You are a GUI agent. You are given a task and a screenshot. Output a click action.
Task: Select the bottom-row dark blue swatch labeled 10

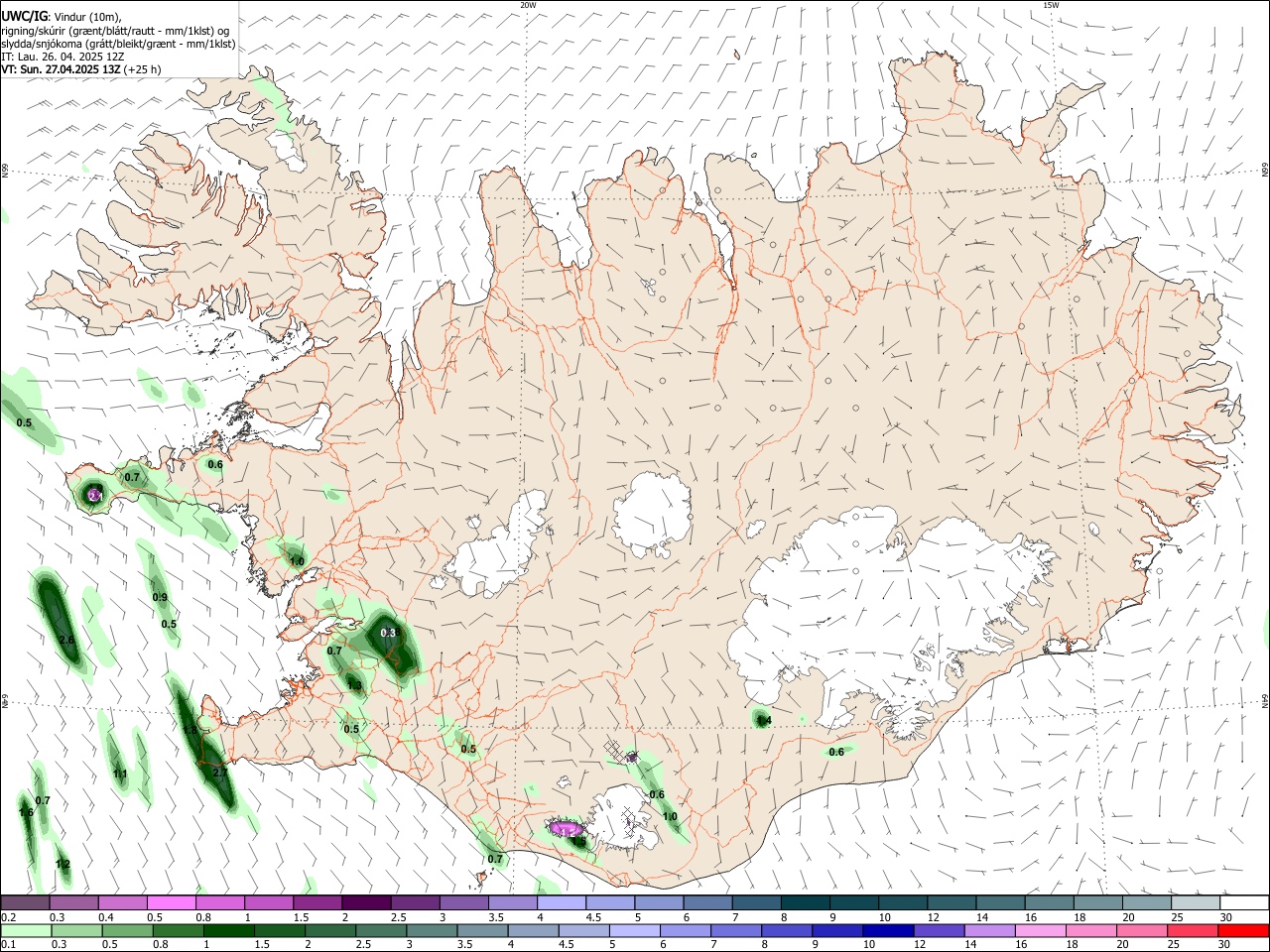tap(887, 930)
